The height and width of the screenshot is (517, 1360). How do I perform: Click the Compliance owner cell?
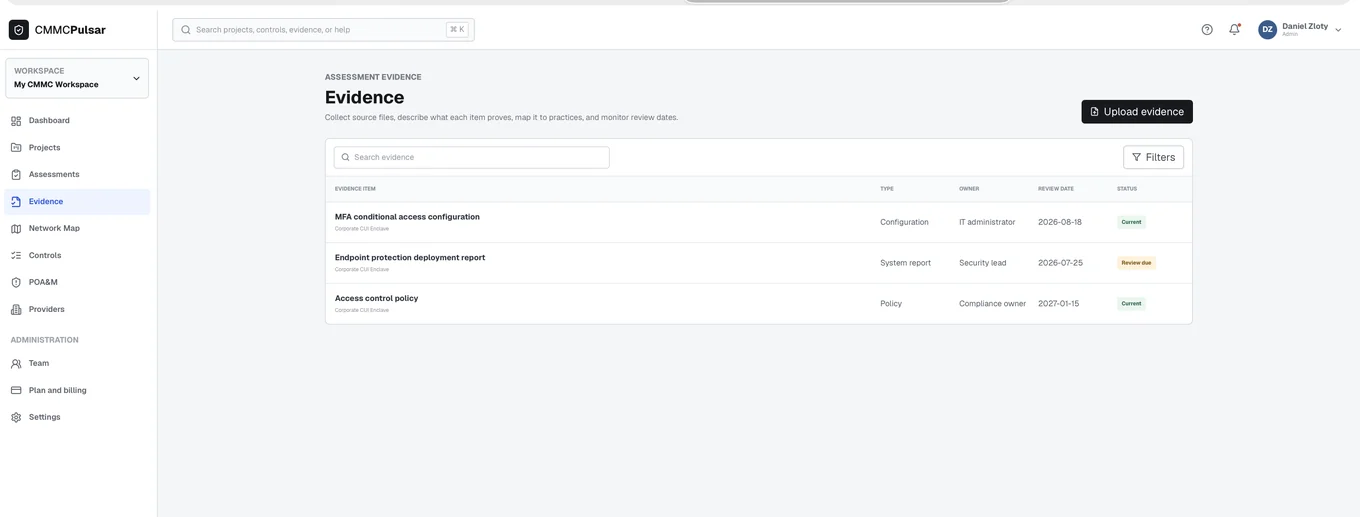(992, 304)
